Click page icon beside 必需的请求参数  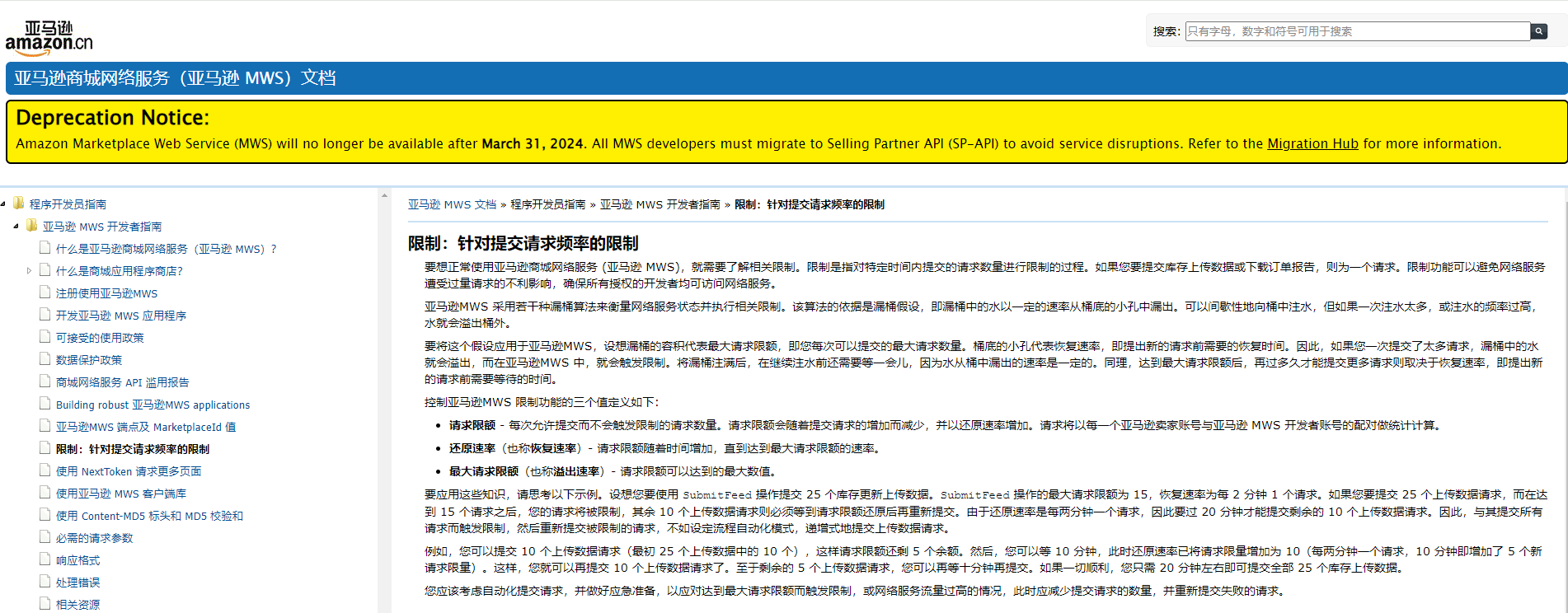click(45, 536)
